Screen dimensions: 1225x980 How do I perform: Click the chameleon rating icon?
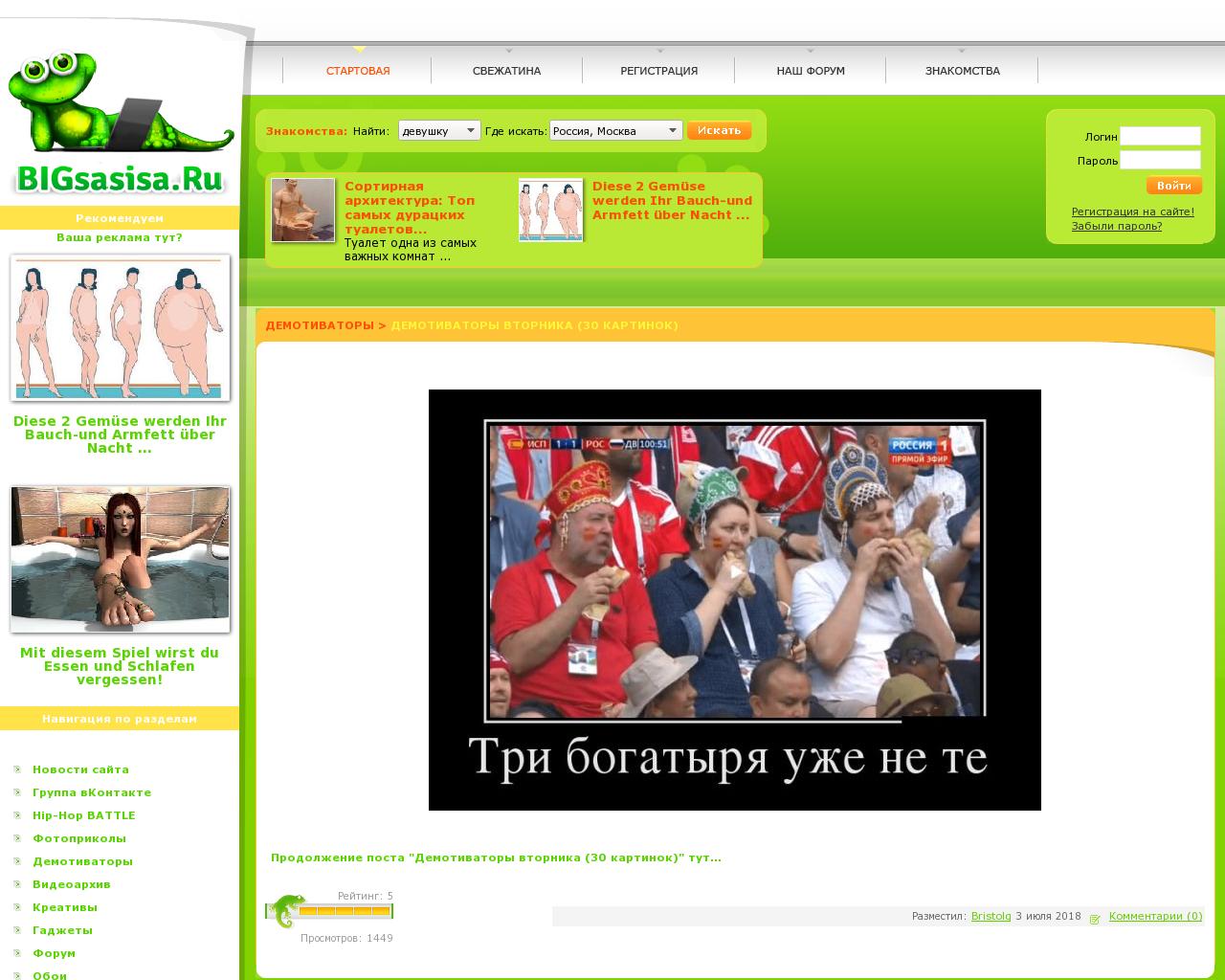[x=285, y=911]
